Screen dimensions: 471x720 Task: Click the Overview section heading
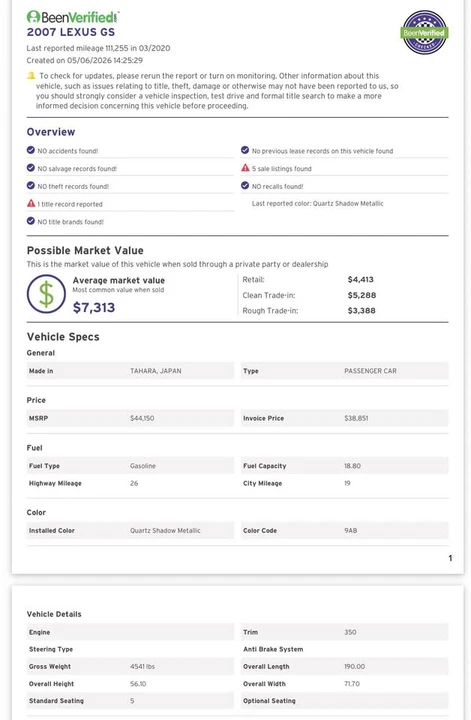[x=50, y=132]
